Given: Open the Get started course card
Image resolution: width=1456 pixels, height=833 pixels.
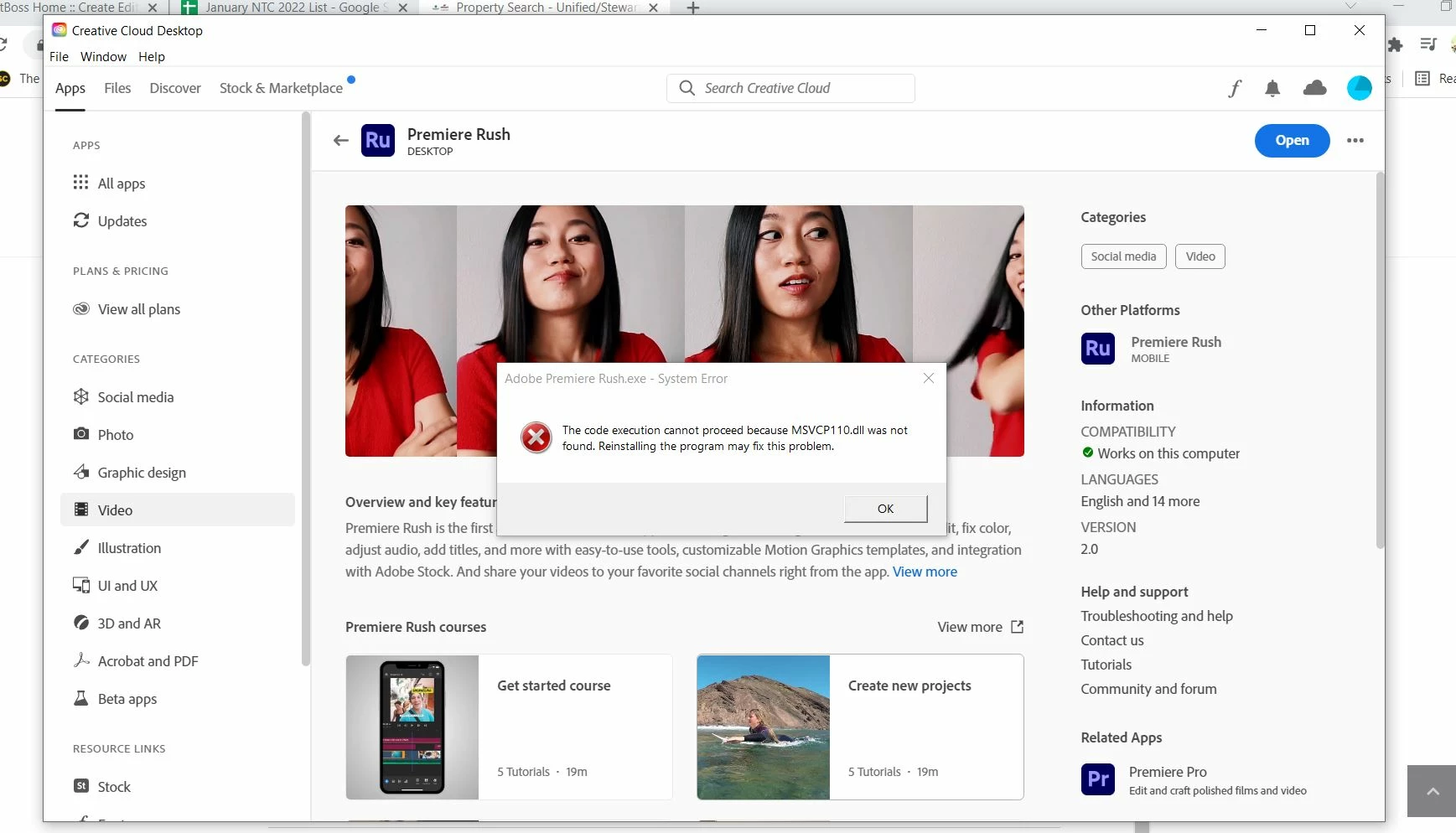Looking at the screenshot, I should point(509,727).
